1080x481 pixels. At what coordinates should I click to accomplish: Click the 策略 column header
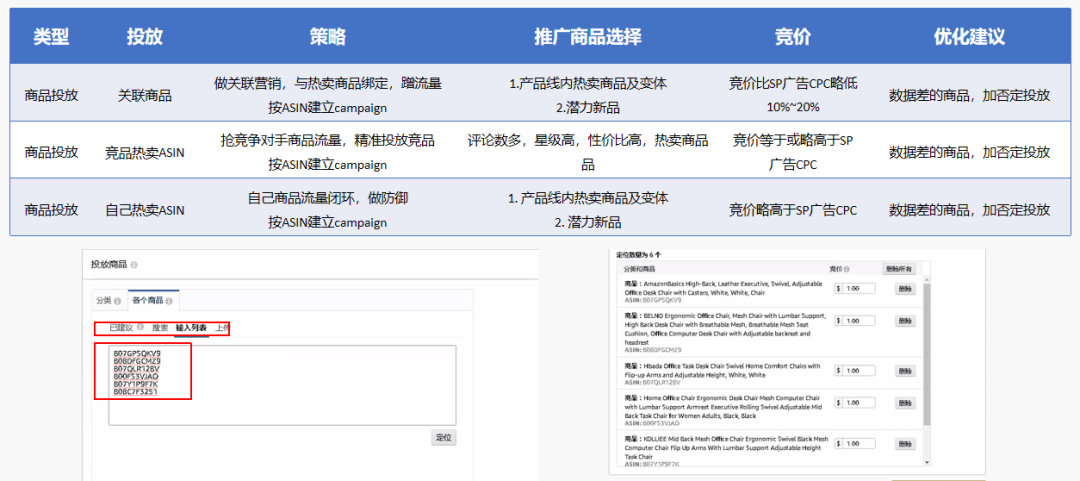328,37
